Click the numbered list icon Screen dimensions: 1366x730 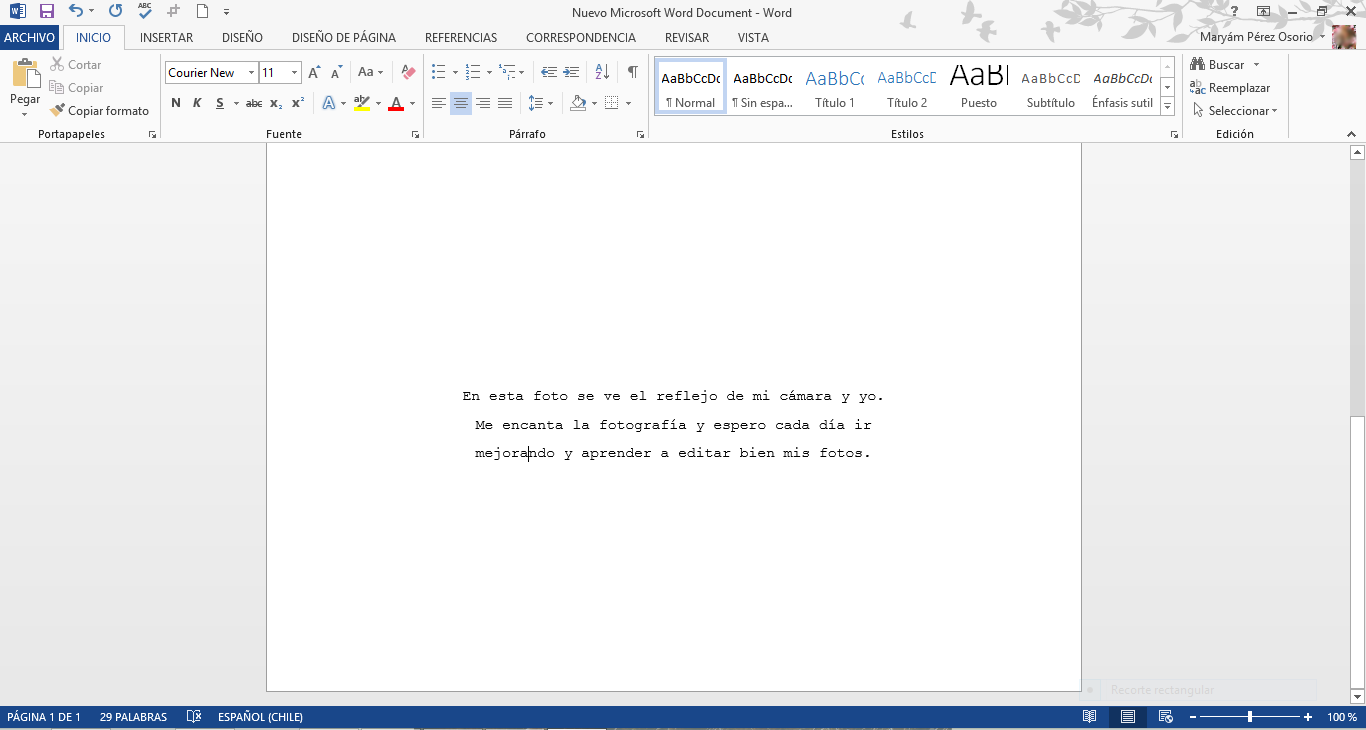pyautogui.click(x=473, y=72)
